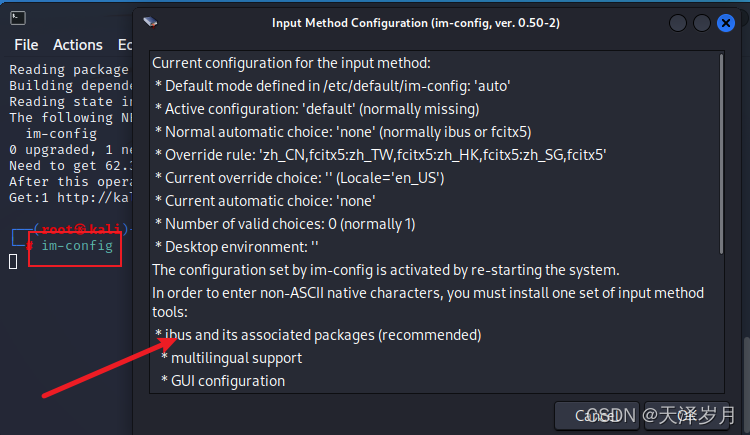Click the Input Method Configuration window icon
Viewport: 750px width, 435px height.
coord(150,22)
